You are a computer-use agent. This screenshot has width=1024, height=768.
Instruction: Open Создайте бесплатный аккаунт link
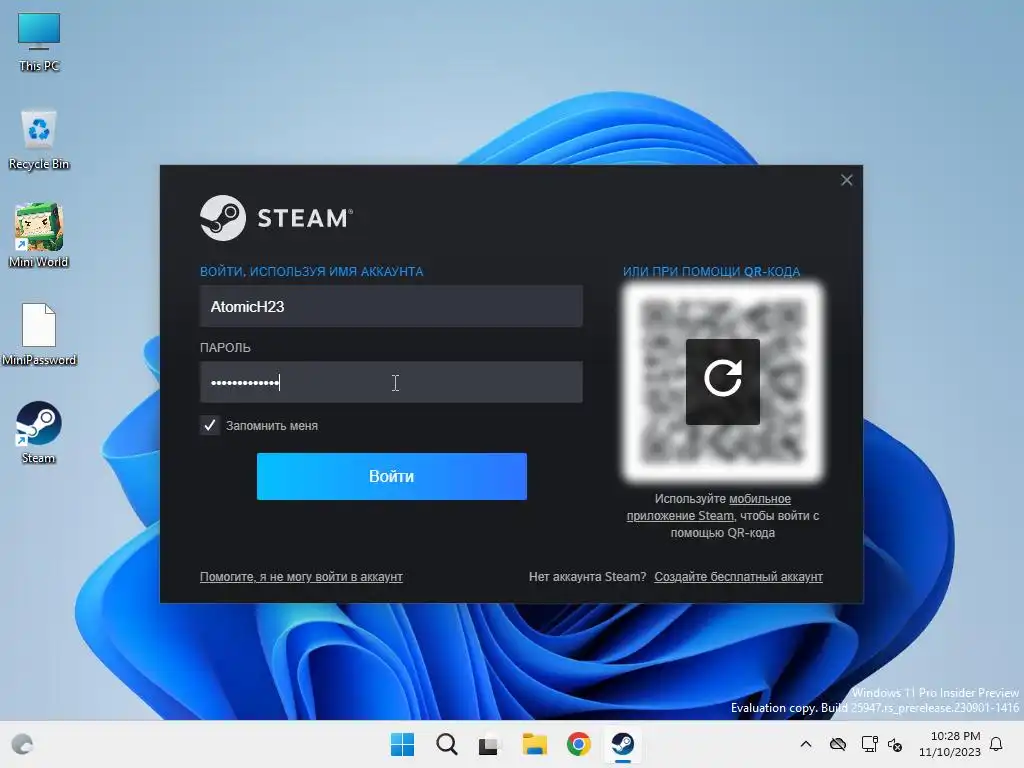point(739,577)
